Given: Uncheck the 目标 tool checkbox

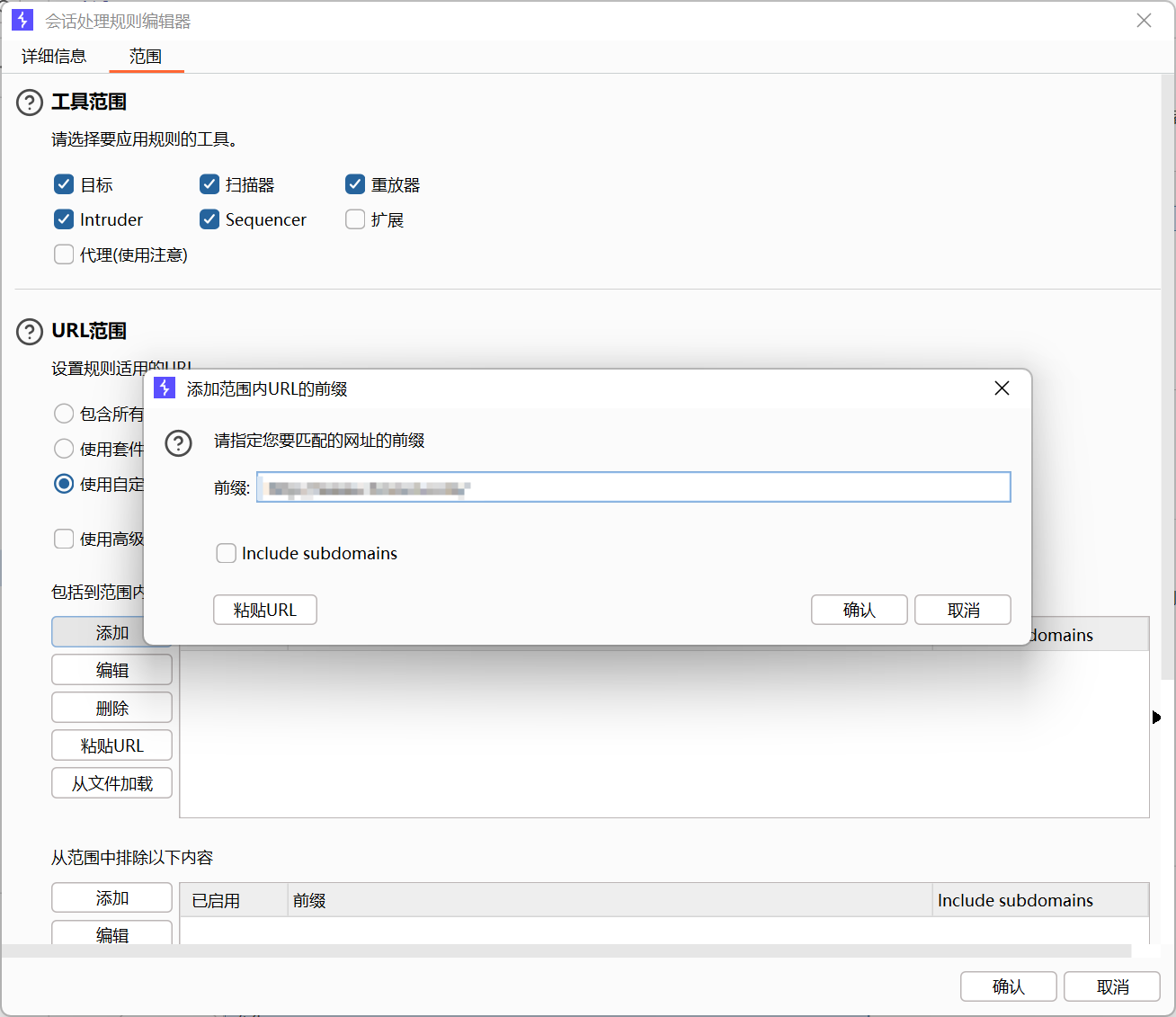Looking at the screenshot, I should 64,184.
